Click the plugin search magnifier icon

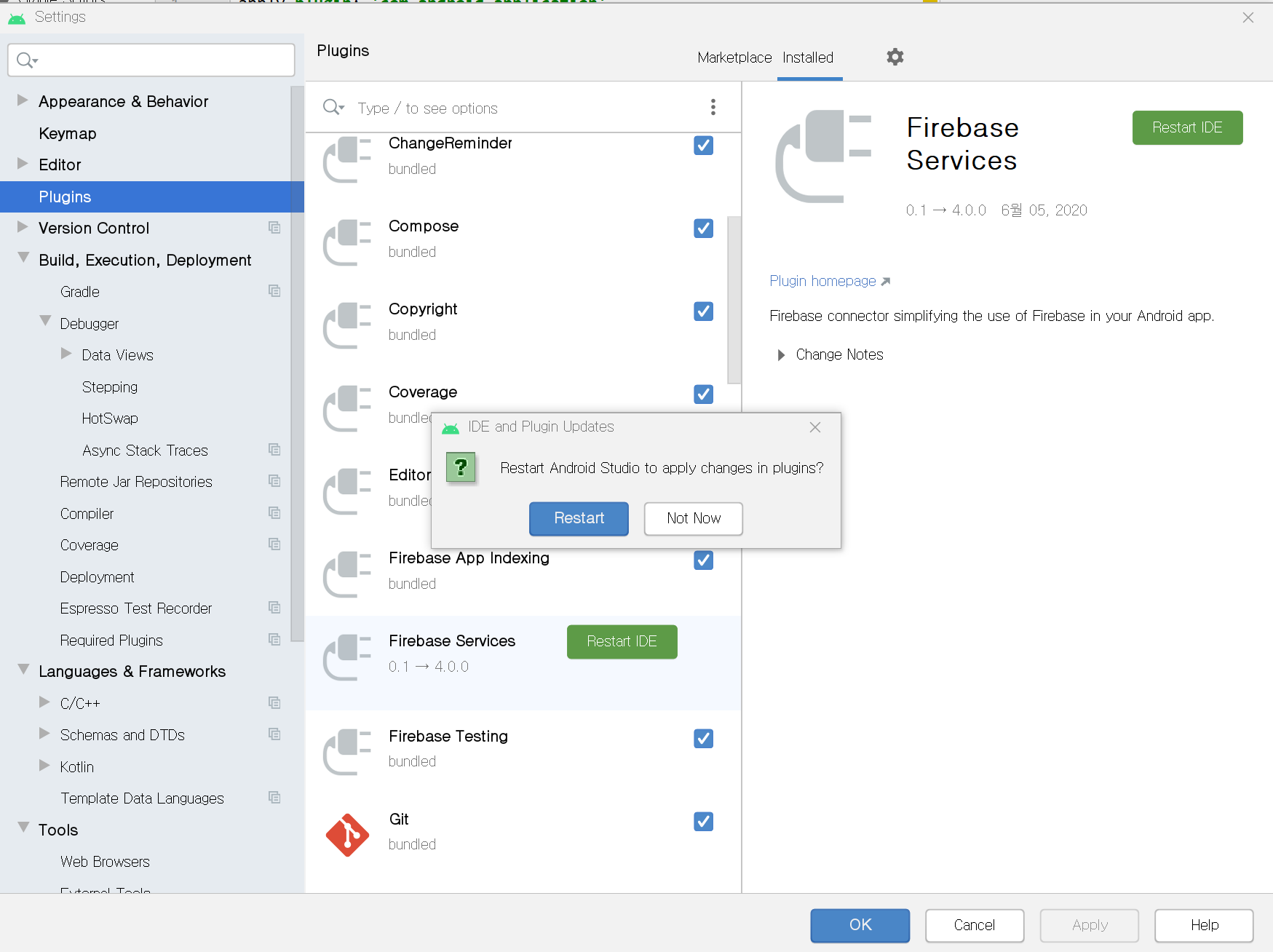click(333, 107)
